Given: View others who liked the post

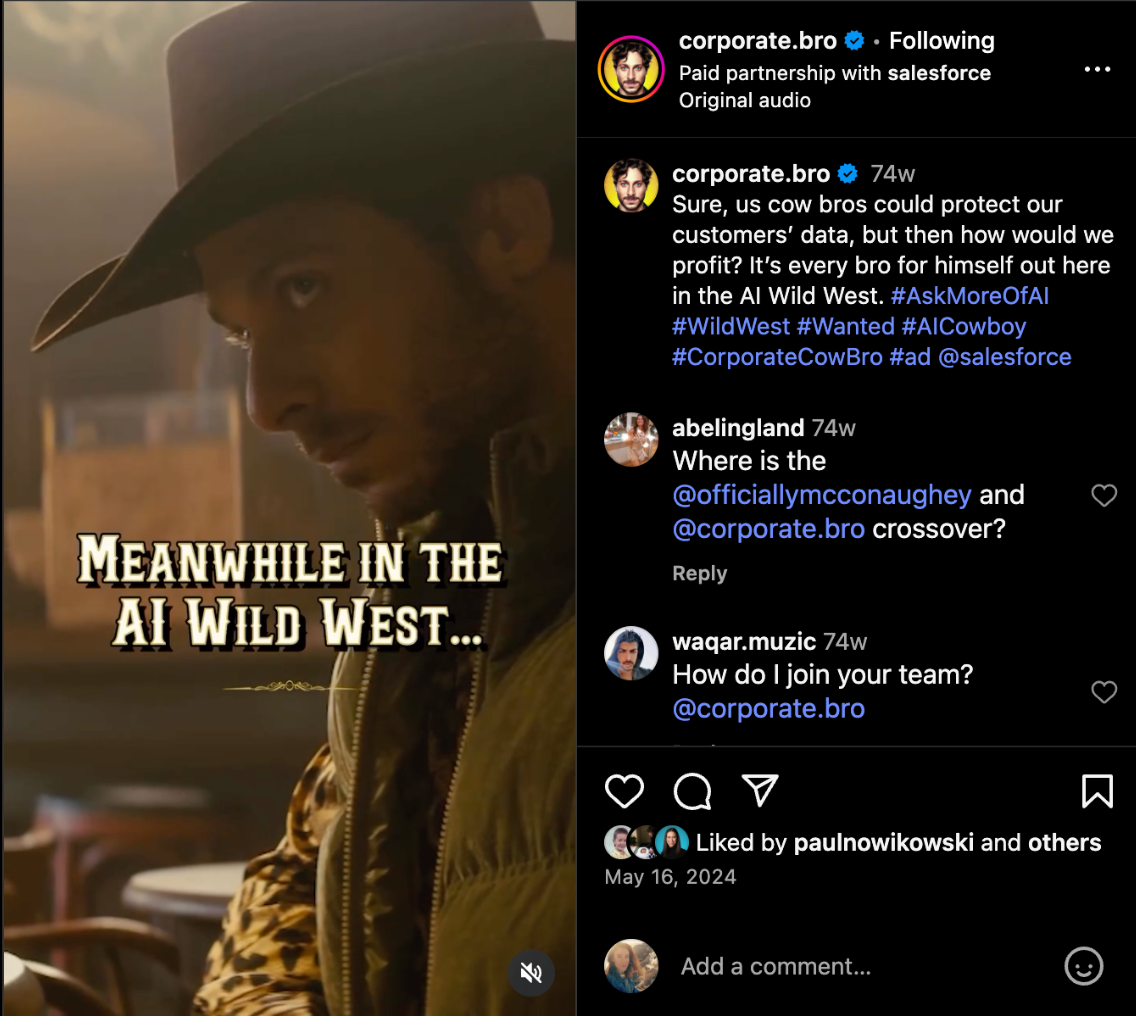Looking at the screenshot, I should (1064, 843).
